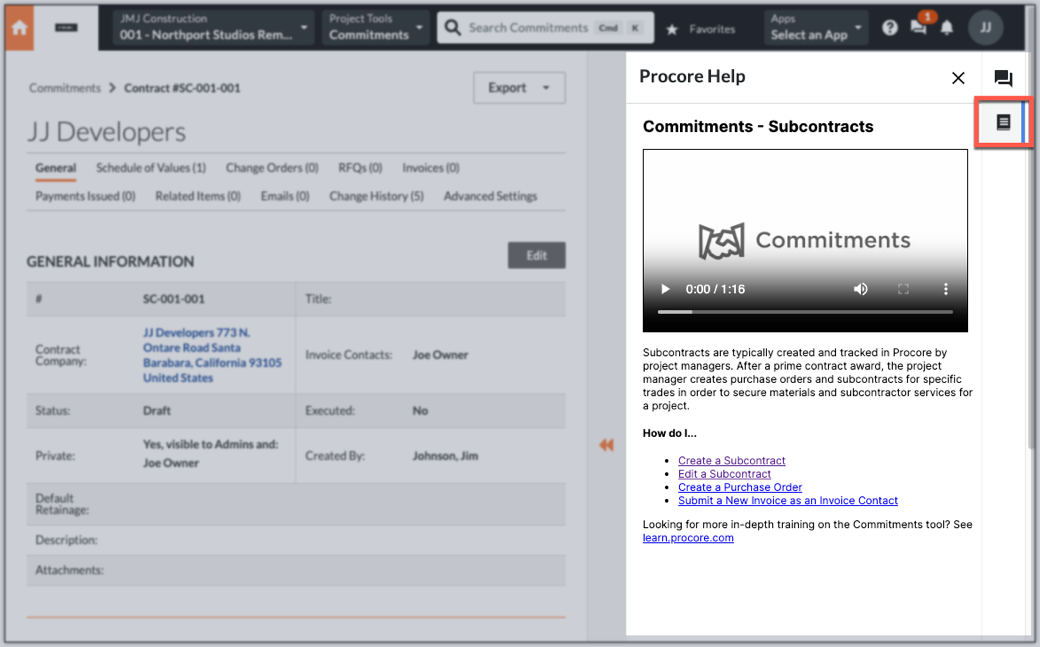1040x647 pixels.
Task: Click the JJ Developers page heading
Action: tap(107, 132)
